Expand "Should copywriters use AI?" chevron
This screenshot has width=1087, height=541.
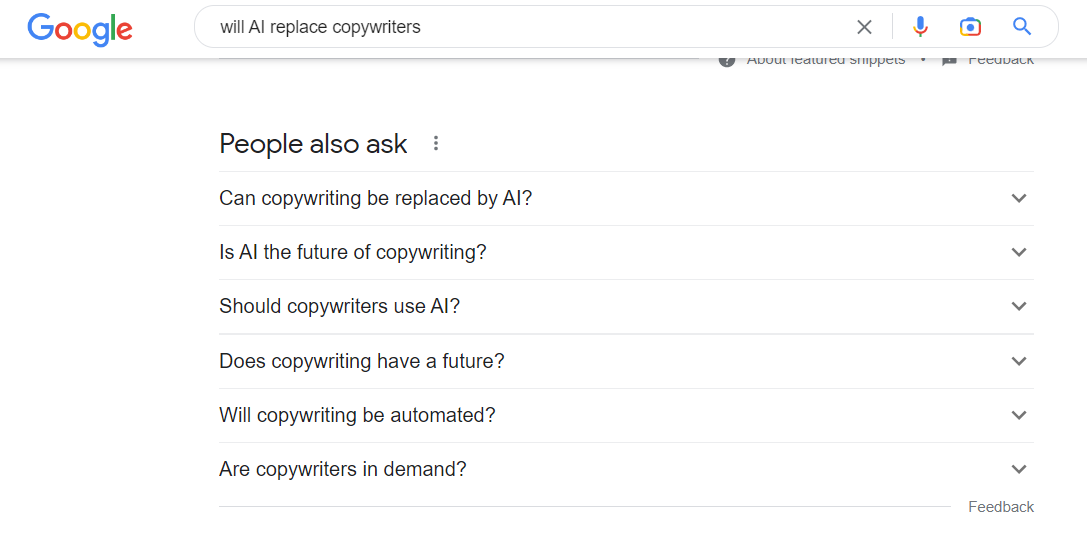coord(1019,306)
